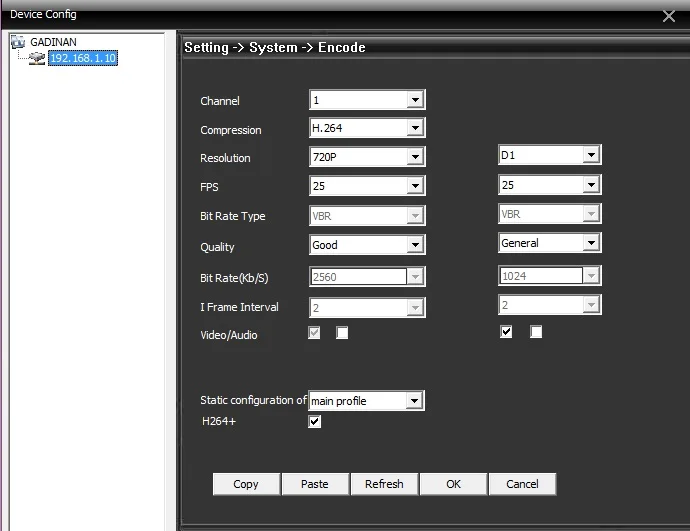Open the Channel dropdown
Screen dimensions: 690x531
click(x=367, y=100)
